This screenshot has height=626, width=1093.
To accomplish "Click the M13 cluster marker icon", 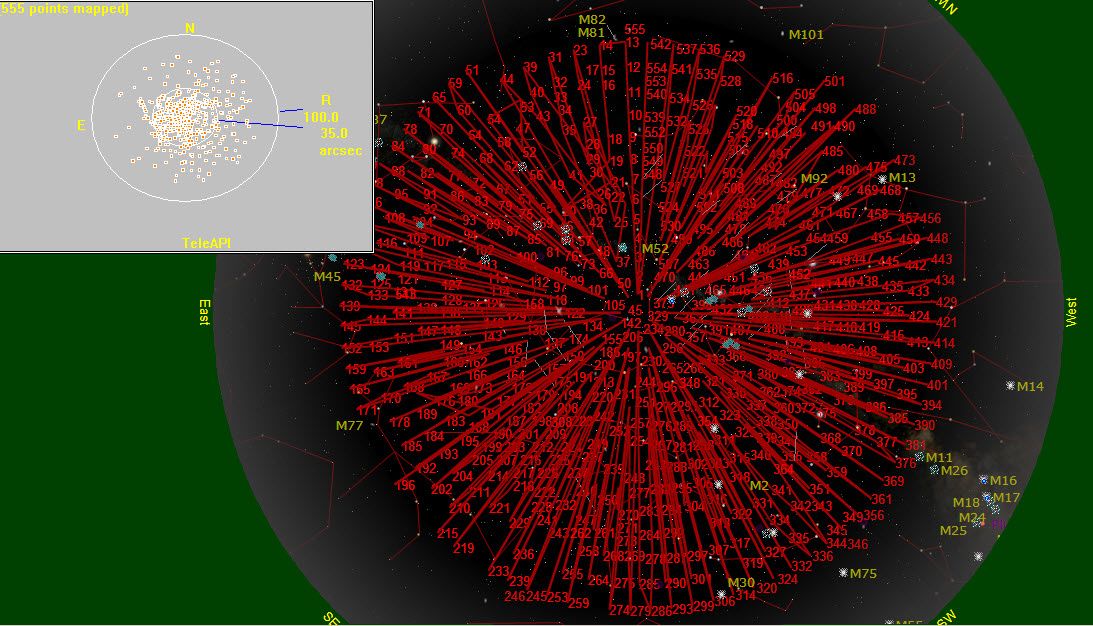I will [882, 179].
